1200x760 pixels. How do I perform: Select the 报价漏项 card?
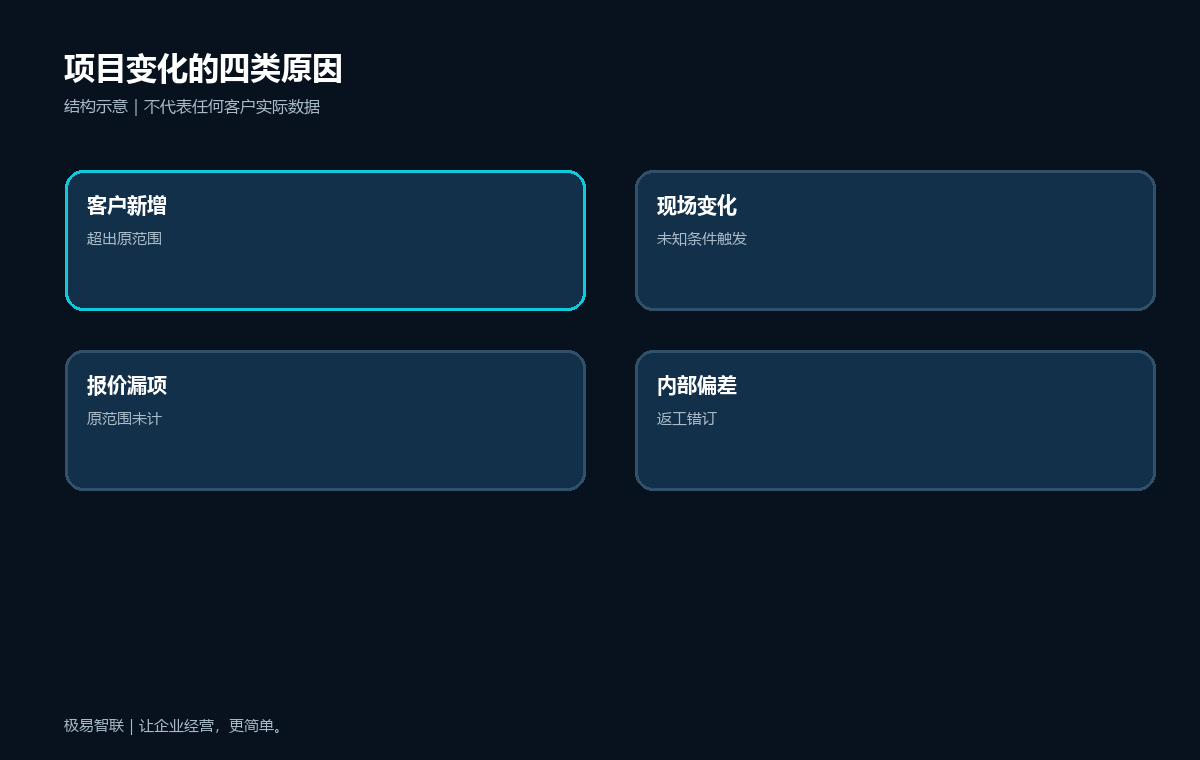pyautogui.click(x=325, y=420)
